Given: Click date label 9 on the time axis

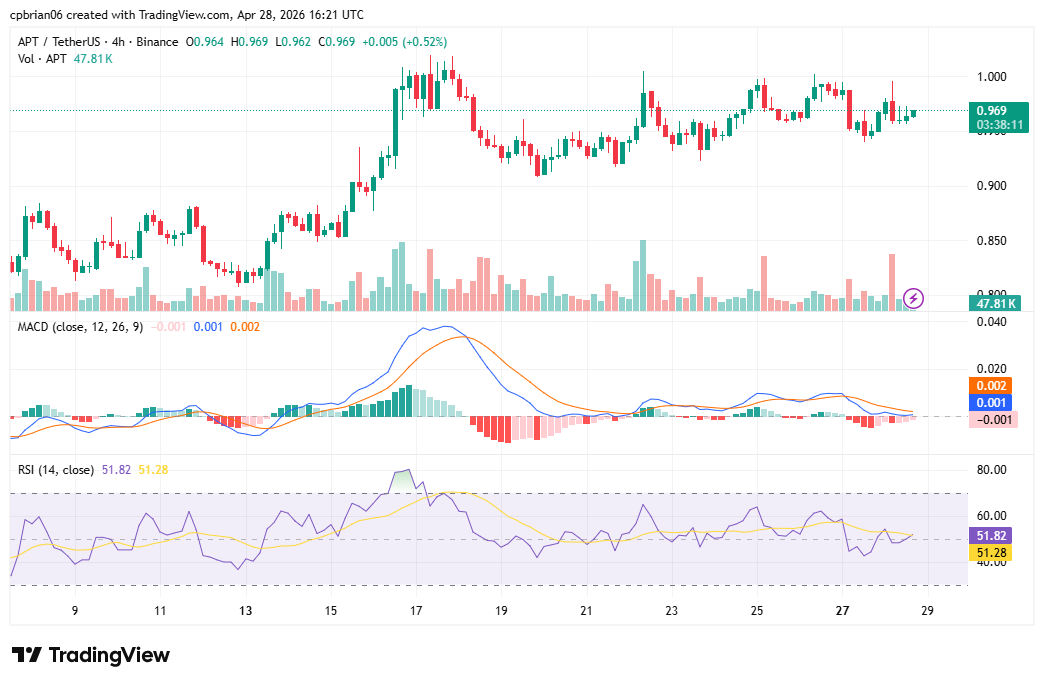Looking at the screenshot, I should click(75, 611).
